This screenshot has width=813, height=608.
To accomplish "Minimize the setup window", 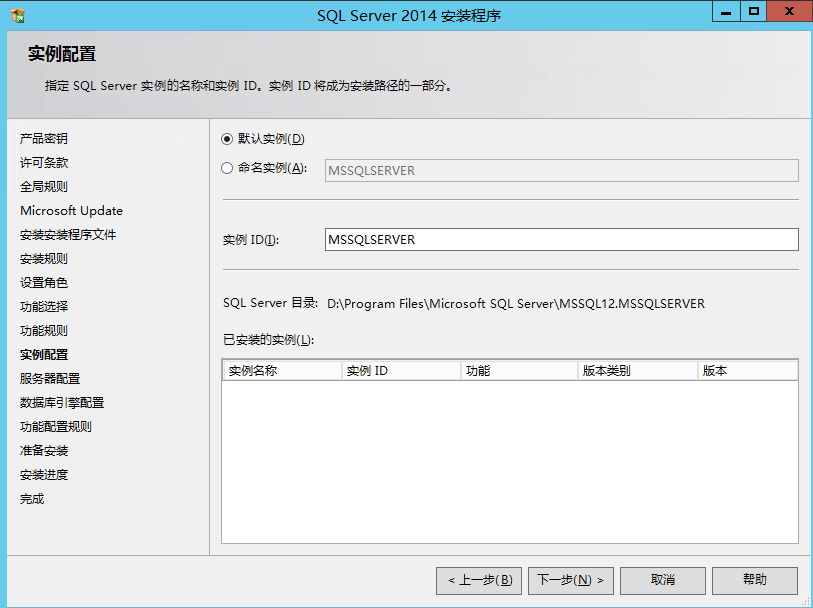I will pos(726,11).
